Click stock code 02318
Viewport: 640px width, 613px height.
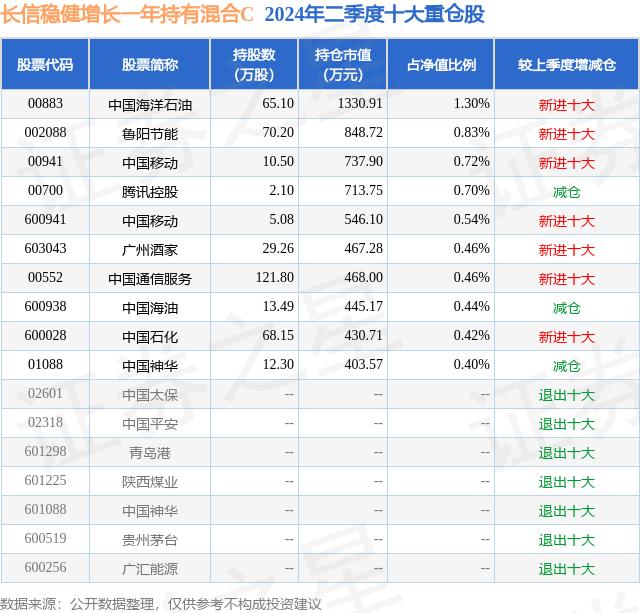point(45,422)
